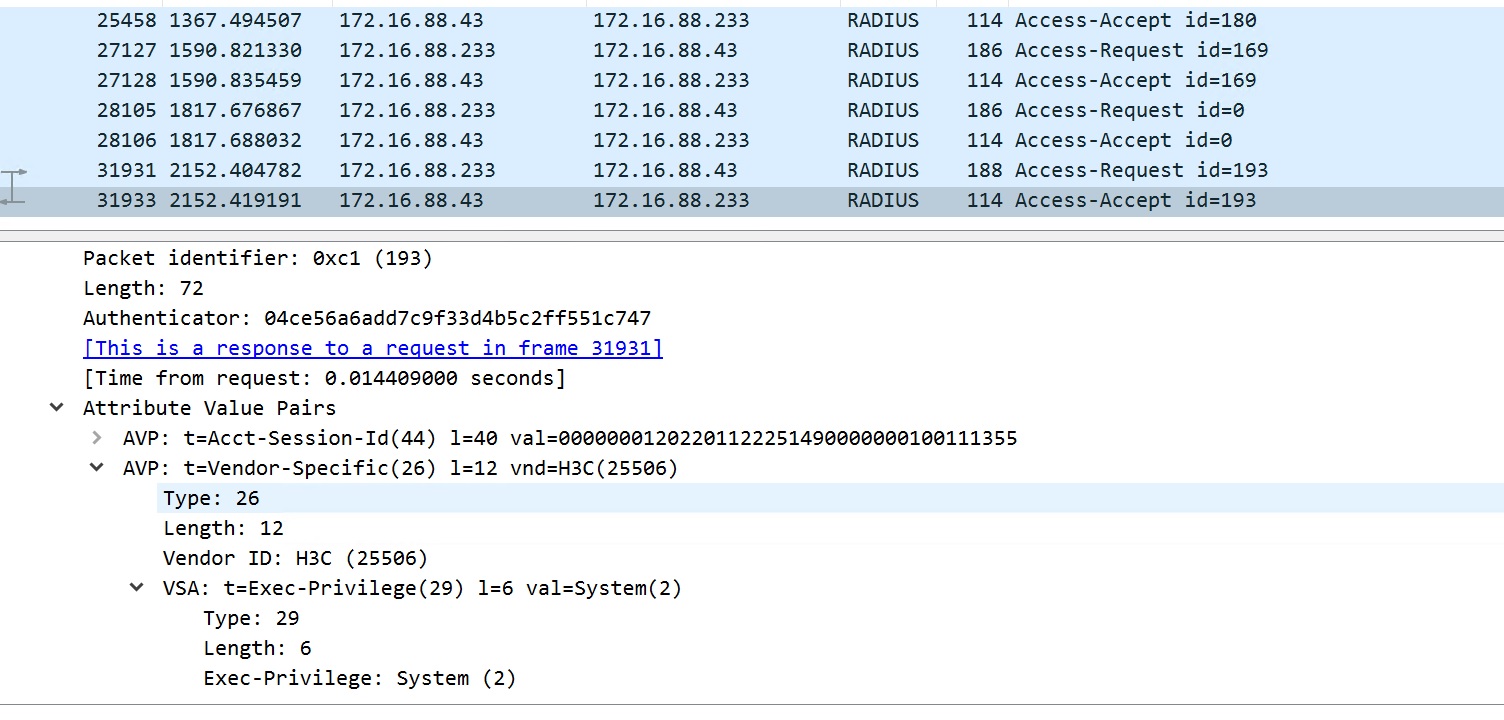Collapse the Attribute Value Pairs section
Viewport: 1504px width, 720px height.
(x=57, y=408)
